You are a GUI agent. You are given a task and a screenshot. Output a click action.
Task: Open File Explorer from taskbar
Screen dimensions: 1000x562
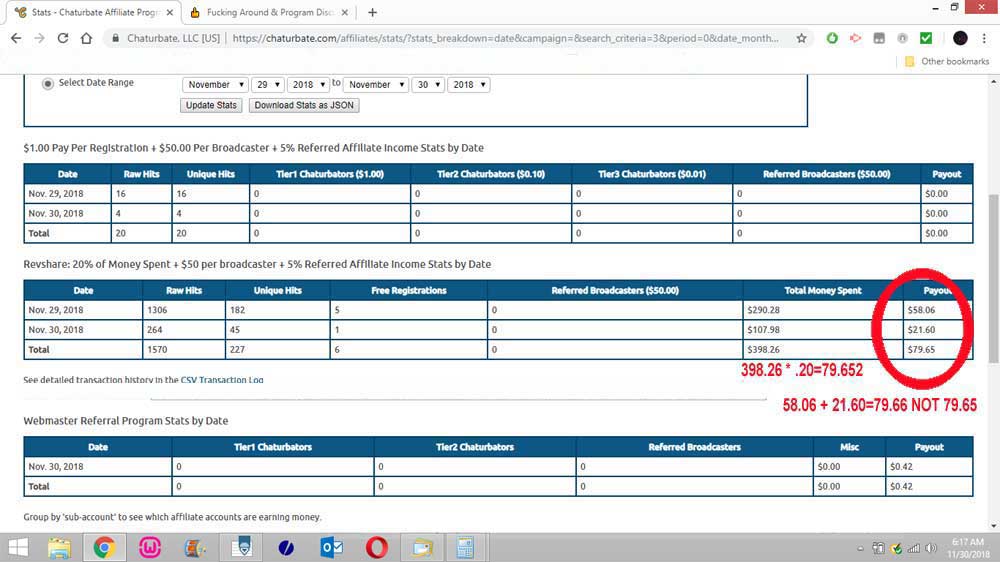point(59,547)
